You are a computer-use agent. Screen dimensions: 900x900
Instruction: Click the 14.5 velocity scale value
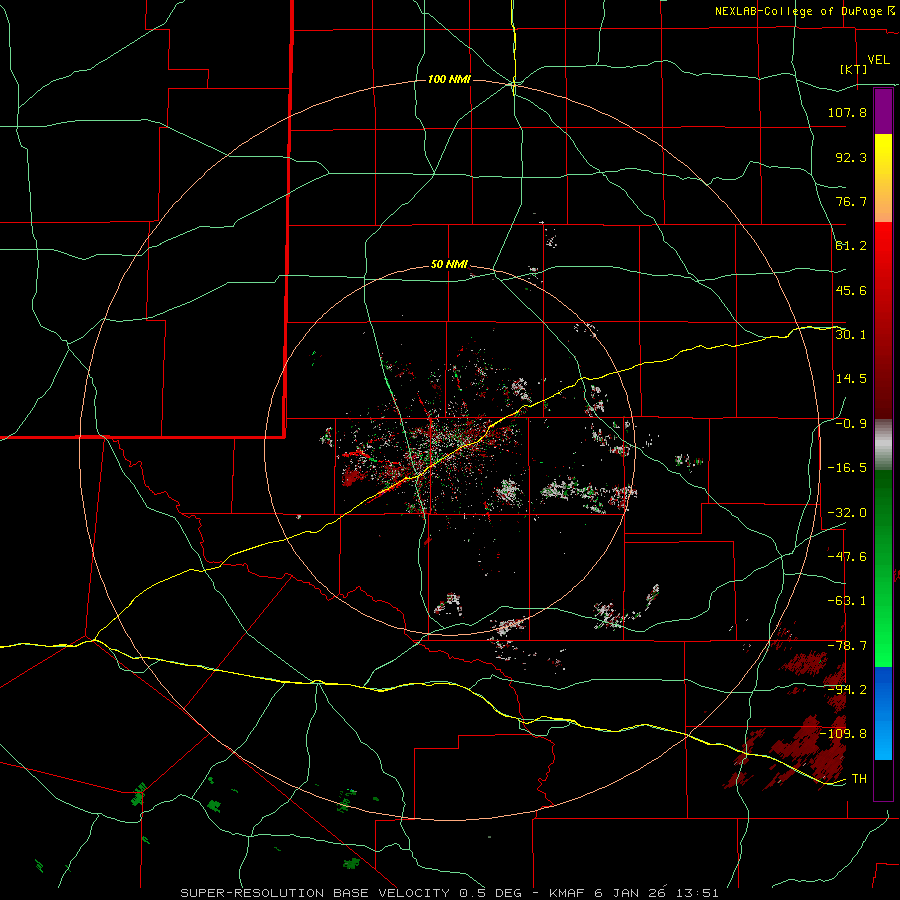pos(851,379)
